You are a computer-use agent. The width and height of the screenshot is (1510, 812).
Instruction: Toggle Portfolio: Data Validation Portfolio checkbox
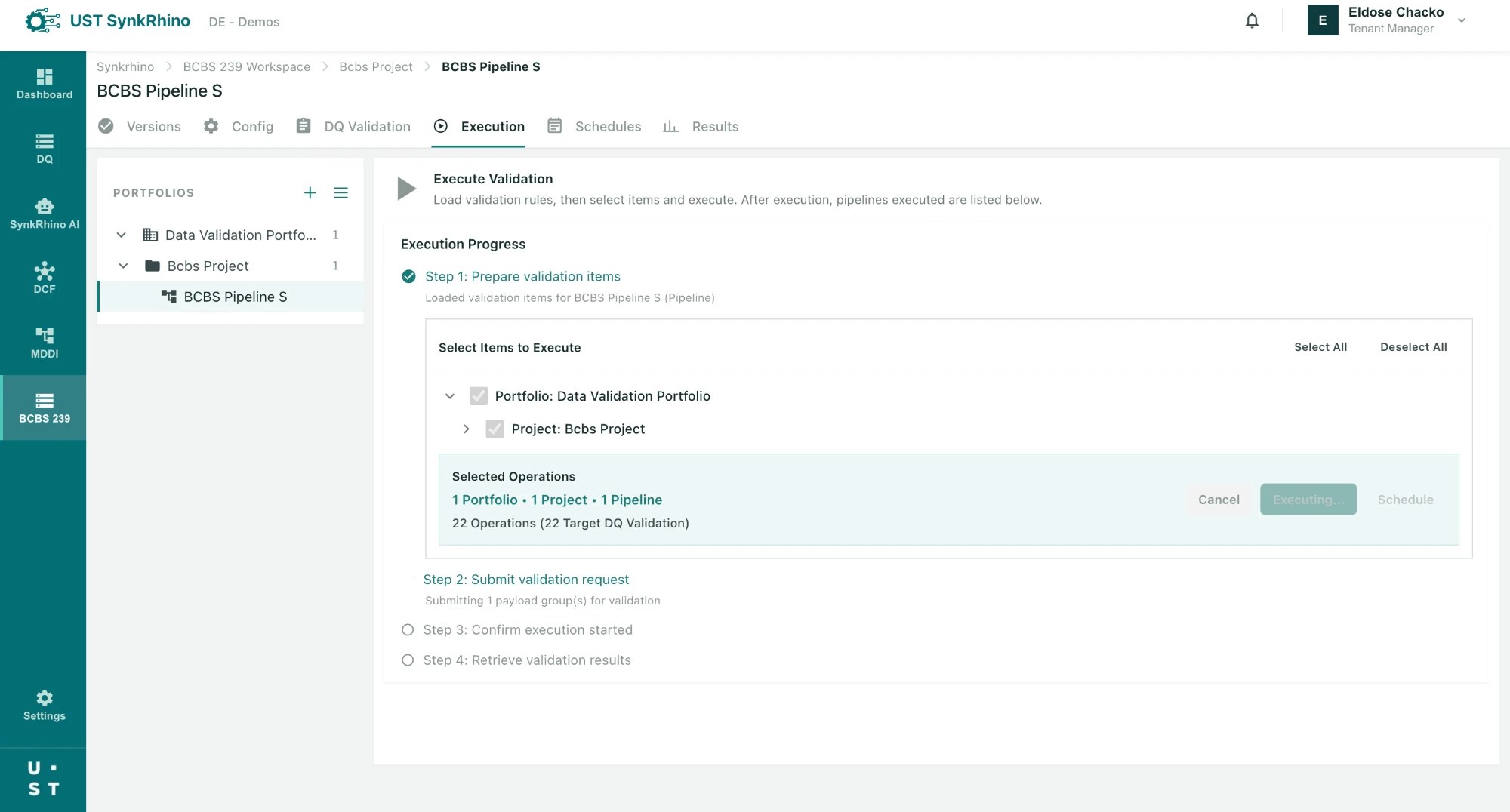tap(479, 396)
